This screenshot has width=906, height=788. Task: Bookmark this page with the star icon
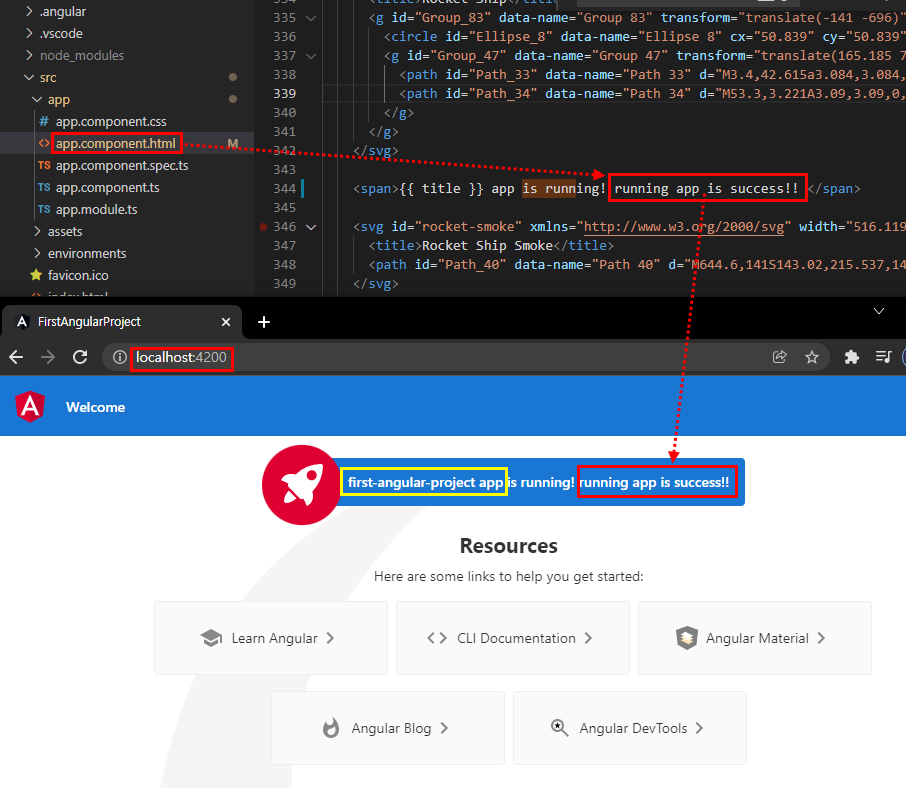click(x=812, y=357)
